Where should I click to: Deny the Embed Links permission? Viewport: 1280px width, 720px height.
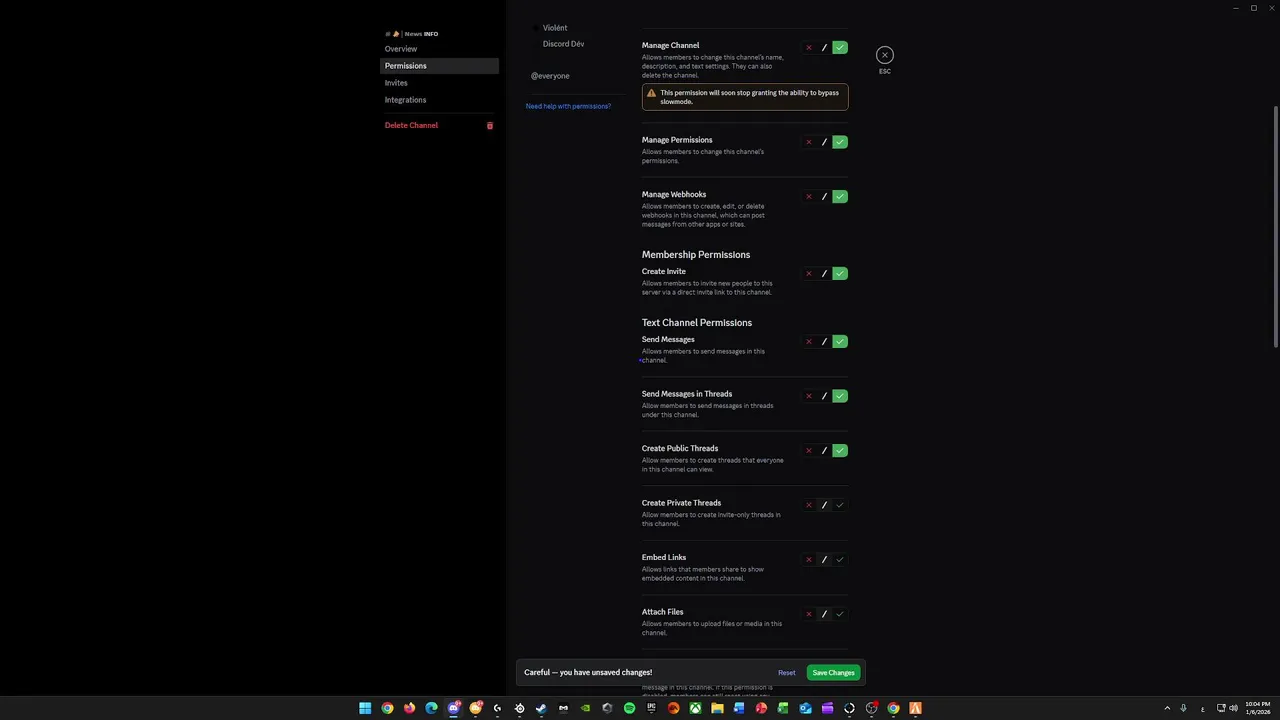pos(809,560)
